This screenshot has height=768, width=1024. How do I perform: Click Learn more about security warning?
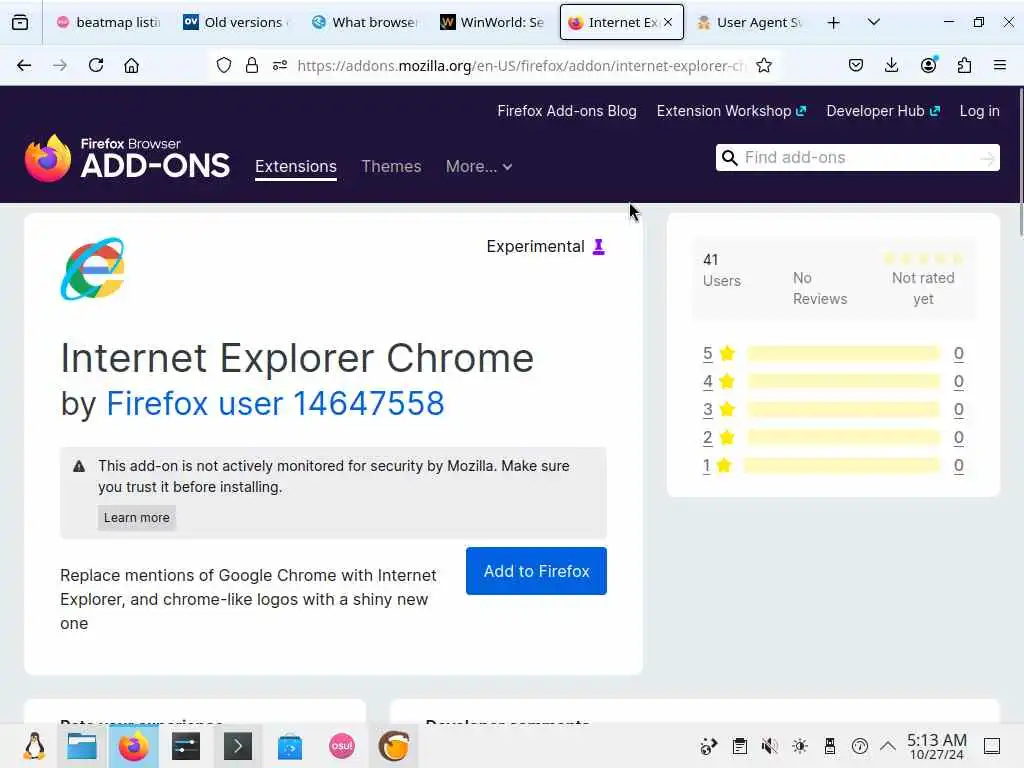(136, 518)
